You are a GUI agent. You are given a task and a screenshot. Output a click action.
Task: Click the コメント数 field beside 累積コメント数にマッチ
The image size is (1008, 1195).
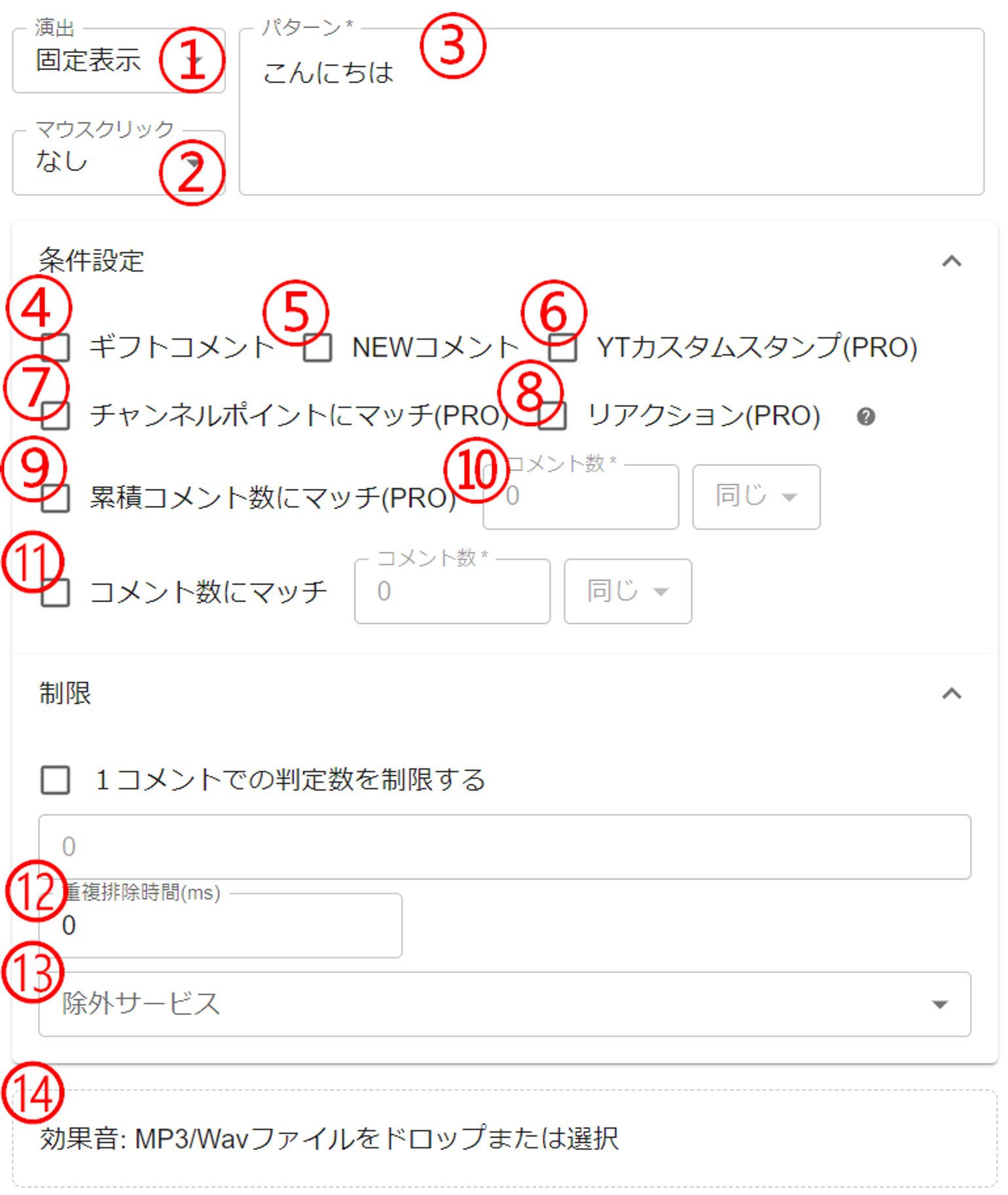pyautogui.click(x=580, y=497)
